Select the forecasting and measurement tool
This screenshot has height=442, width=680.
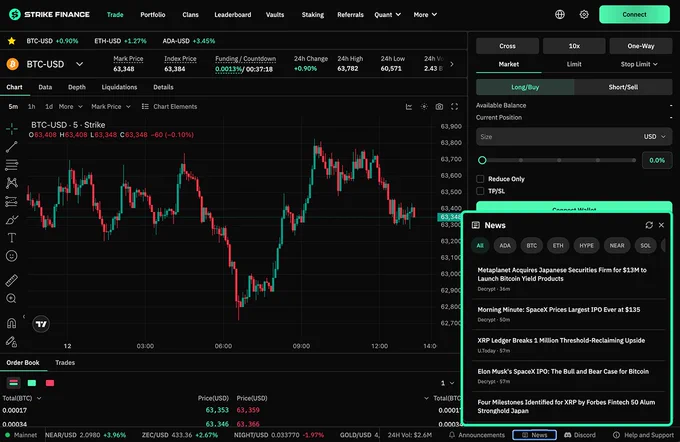pyautogui.click(x=12, y=201)
